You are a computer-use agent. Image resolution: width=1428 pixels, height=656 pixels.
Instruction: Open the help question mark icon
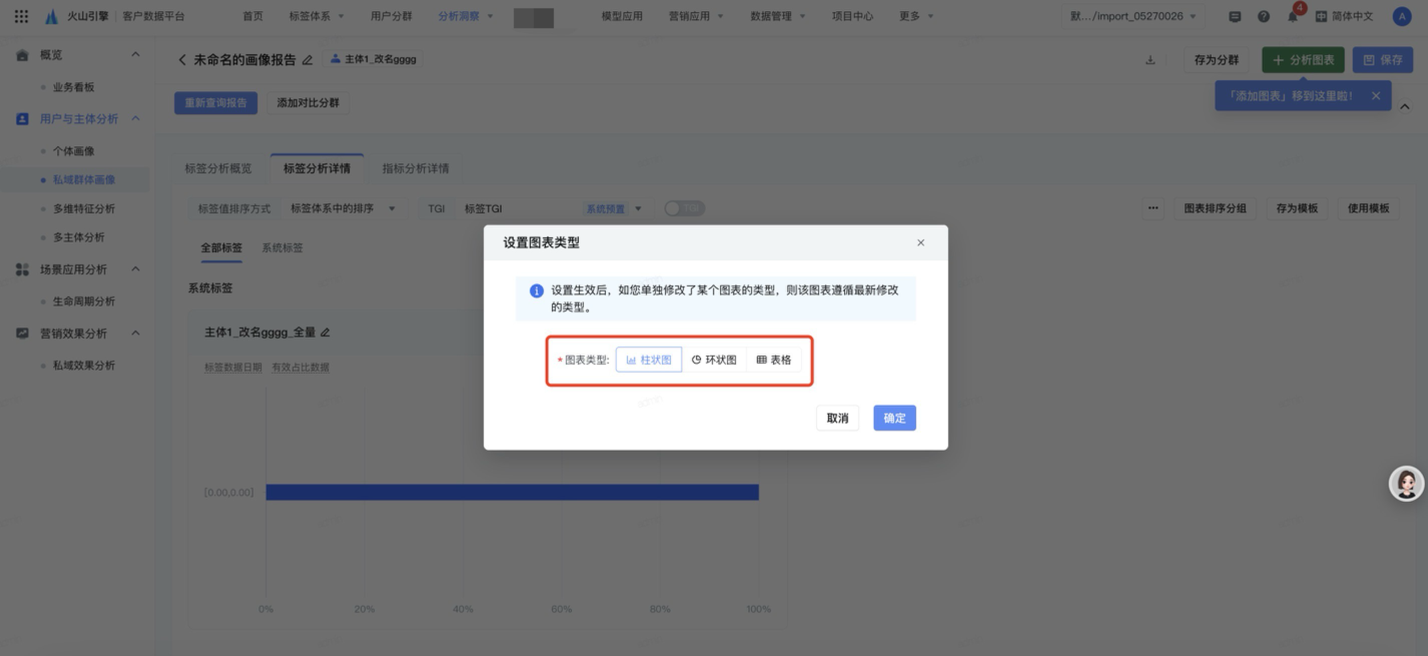1263,17
